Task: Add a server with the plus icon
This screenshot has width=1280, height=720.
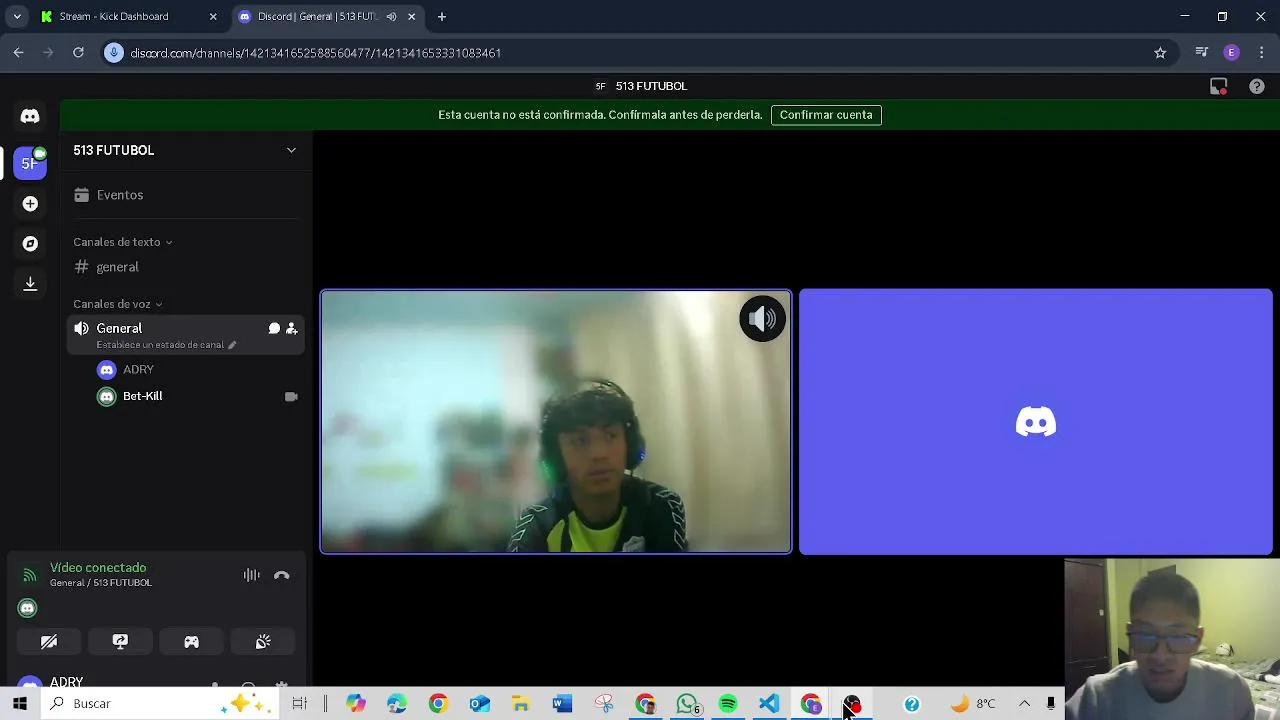Action: pyautogui.click(x=30, y=204)
